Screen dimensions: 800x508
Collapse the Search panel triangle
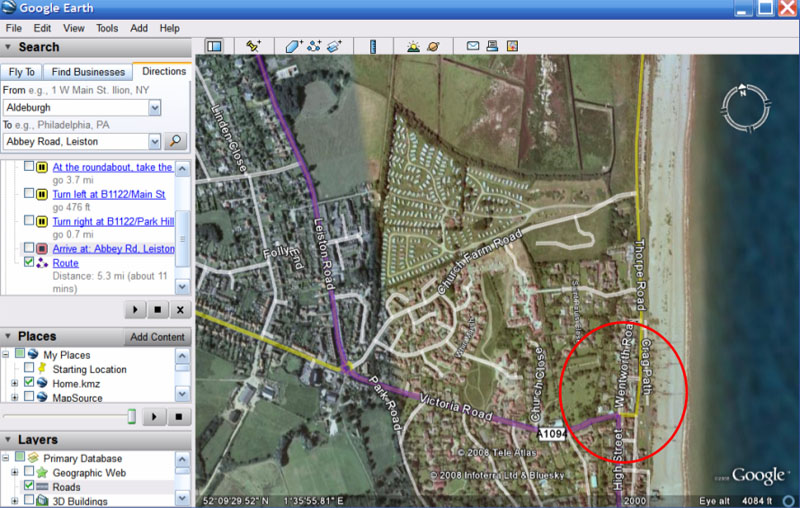point(8,47)
